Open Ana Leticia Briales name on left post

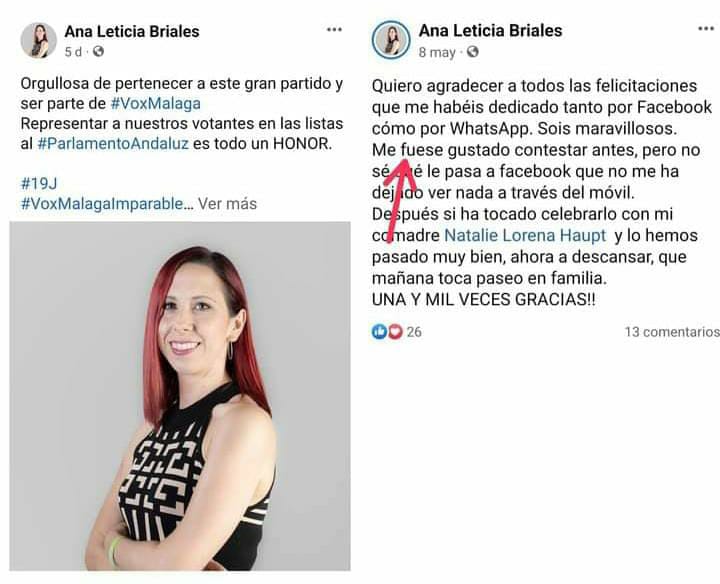click(132, 31)
